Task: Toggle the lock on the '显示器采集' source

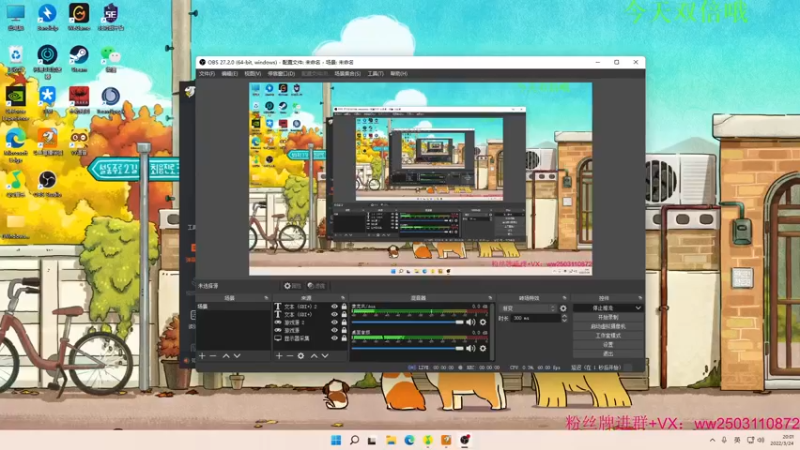Action: point(344,338)
